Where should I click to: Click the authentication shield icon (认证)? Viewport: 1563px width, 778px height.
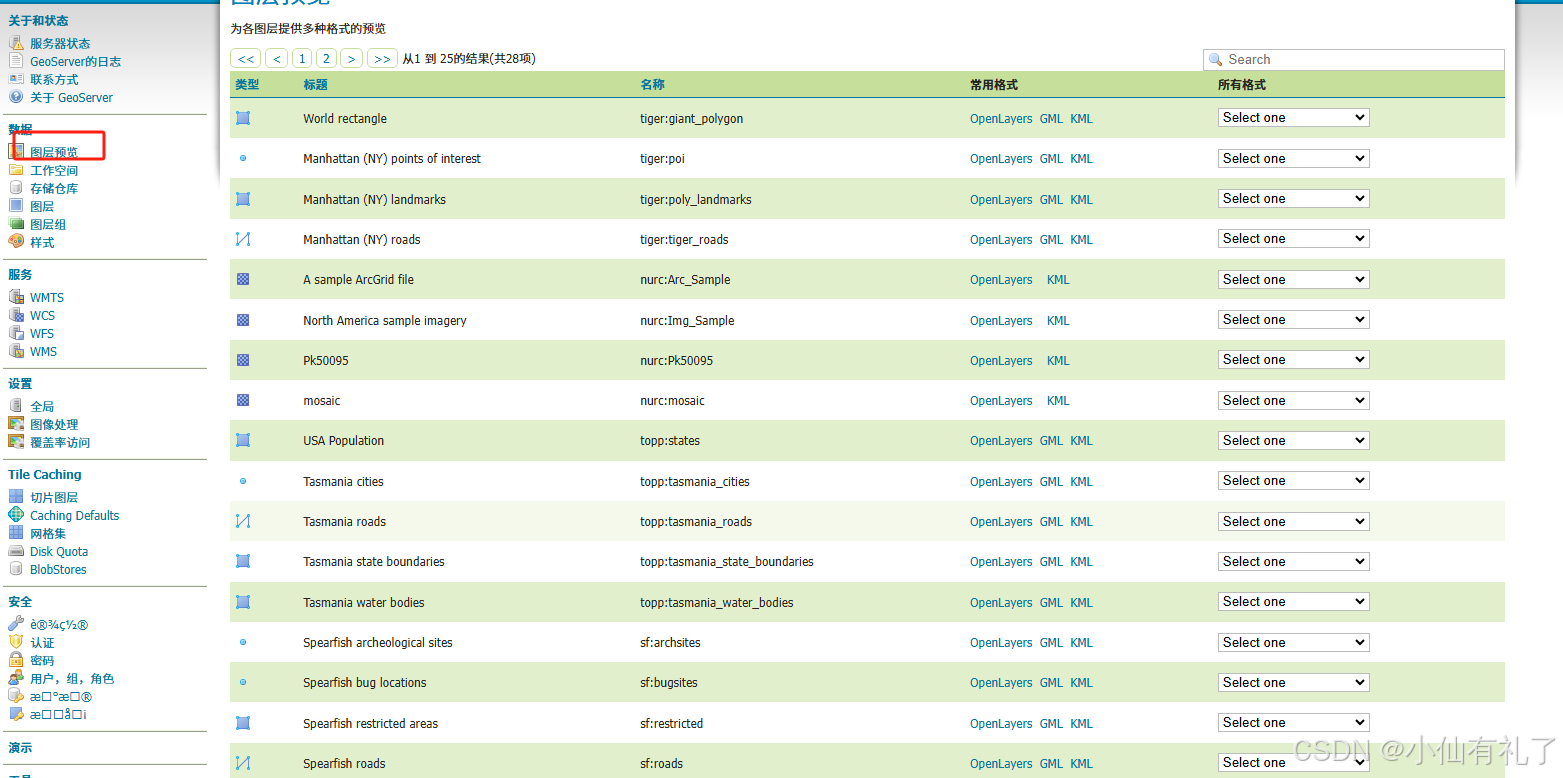click(16, 642)
